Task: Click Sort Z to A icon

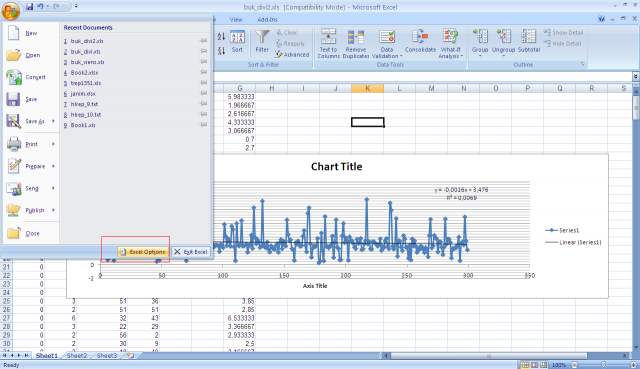Action: 221,51
